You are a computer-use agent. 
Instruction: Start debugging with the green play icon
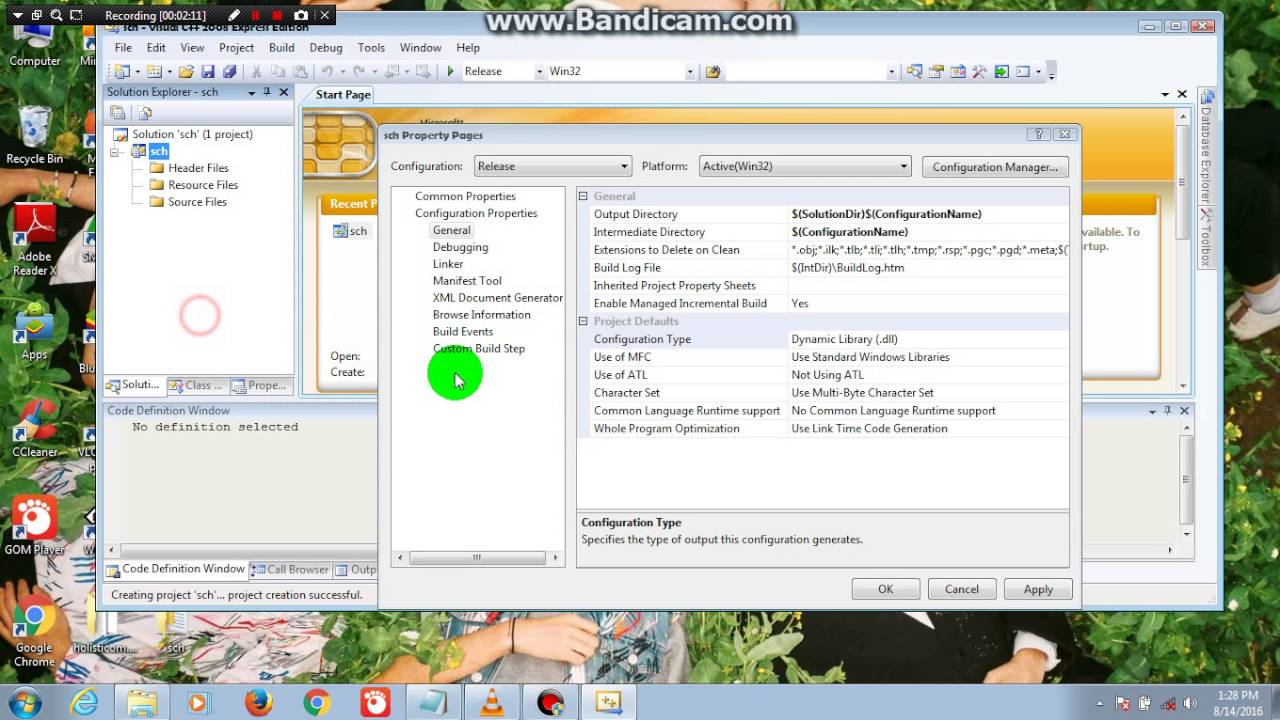click(x=450, y=71)
